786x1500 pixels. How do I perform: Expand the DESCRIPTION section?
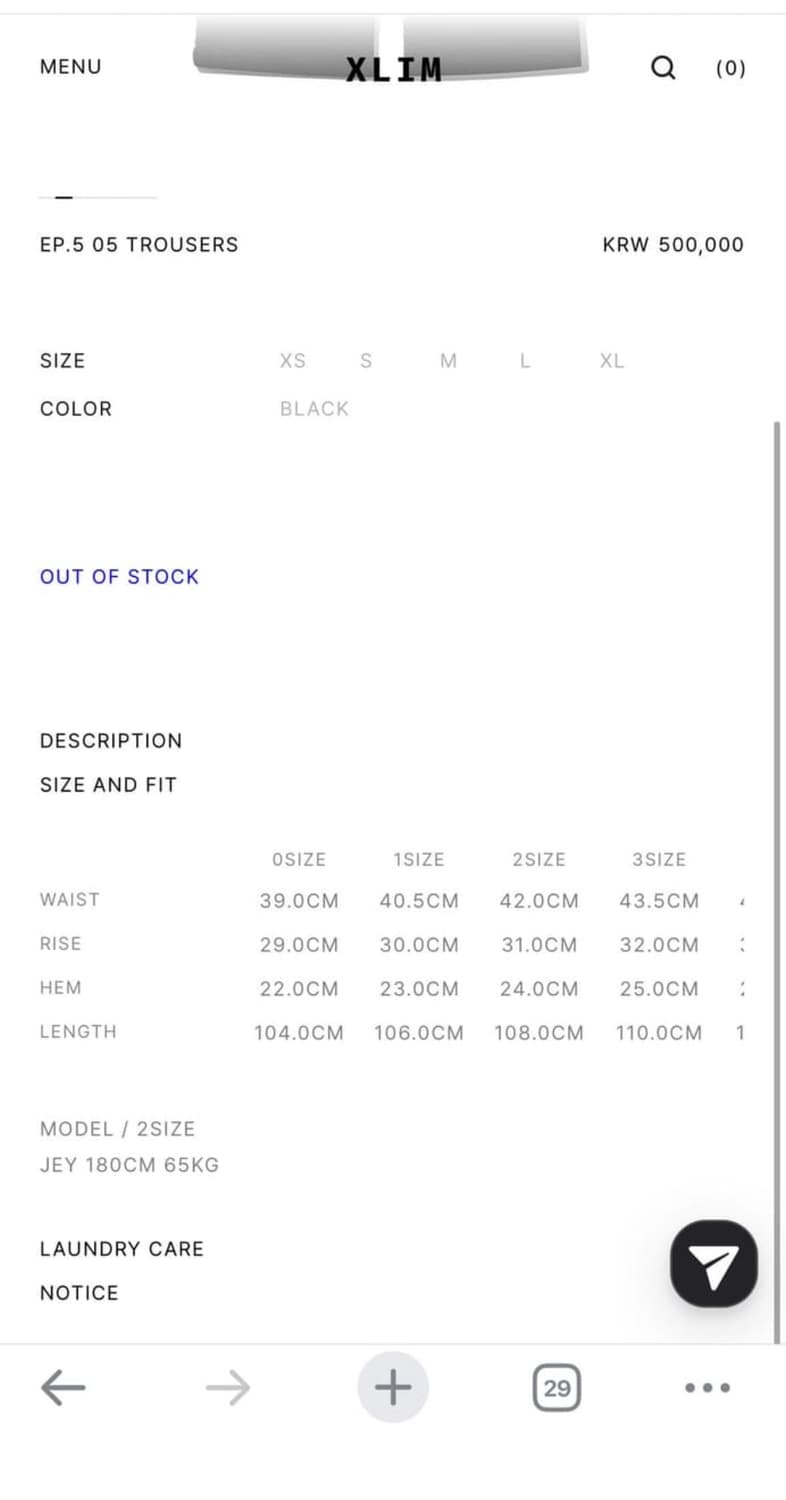111,741
